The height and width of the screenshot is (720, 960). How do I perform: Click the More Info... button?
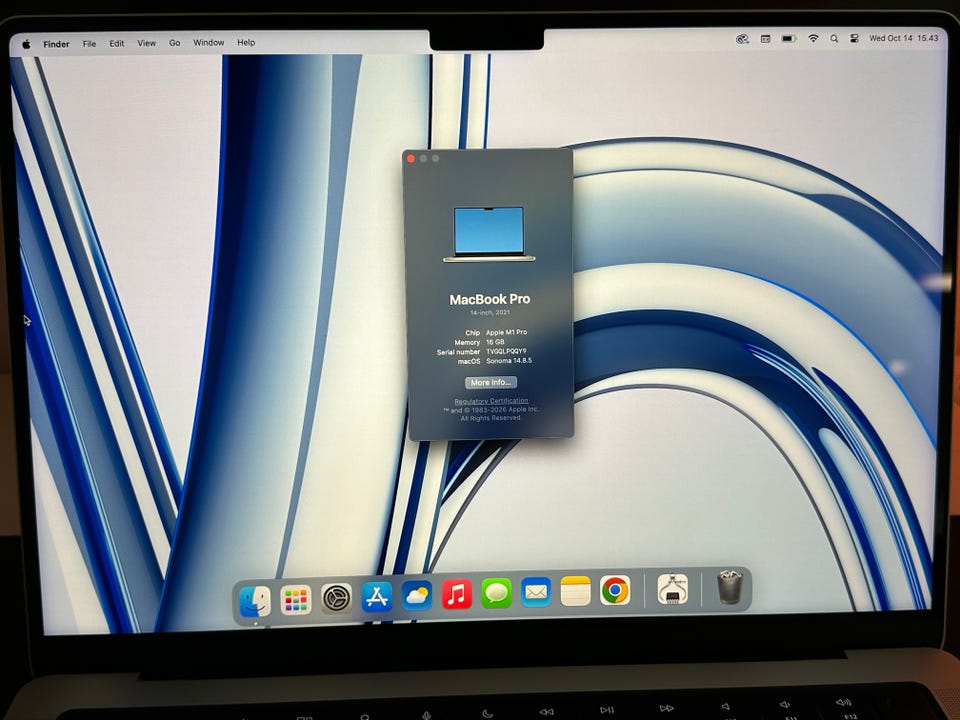(490, 382)
